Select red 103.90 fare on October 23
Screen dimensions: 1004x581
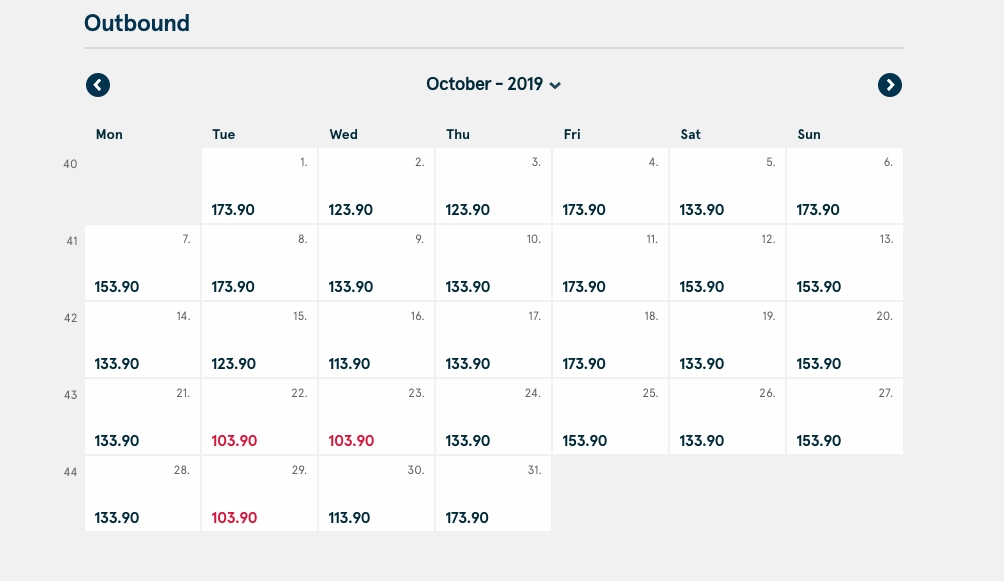click(376, 416)
